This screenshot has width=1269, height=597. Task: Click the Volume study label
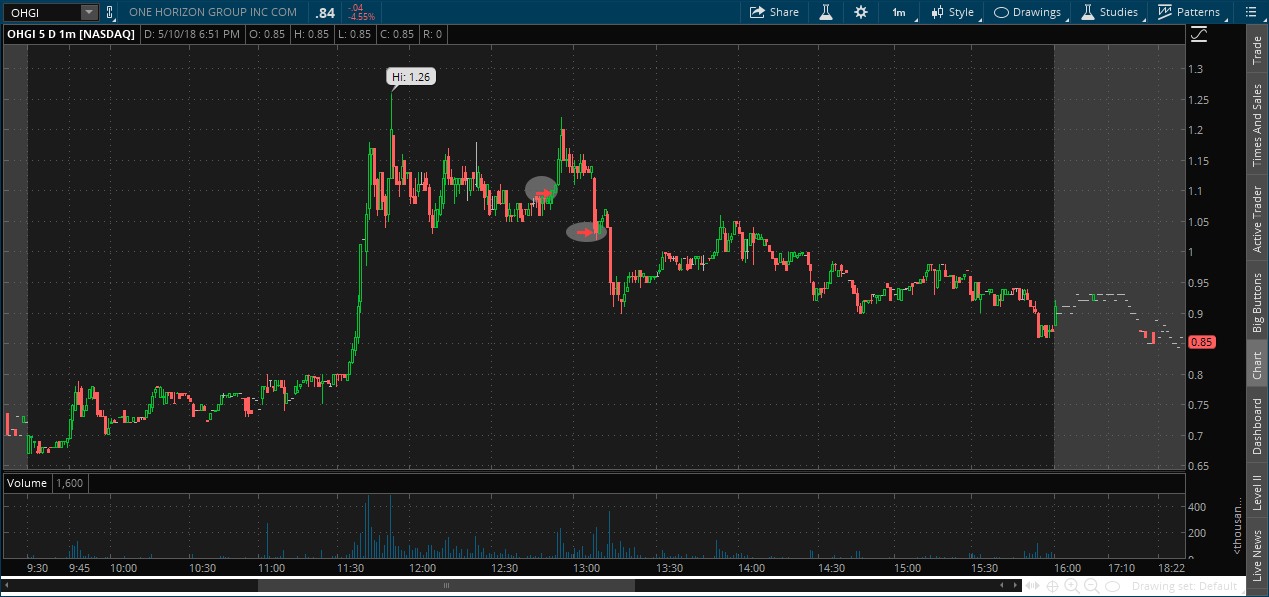(27, 483)
